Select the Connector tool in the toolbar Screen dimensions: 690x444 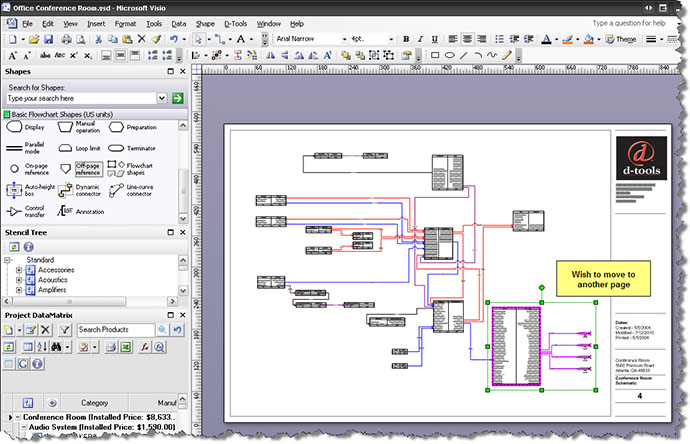point(220,39)
